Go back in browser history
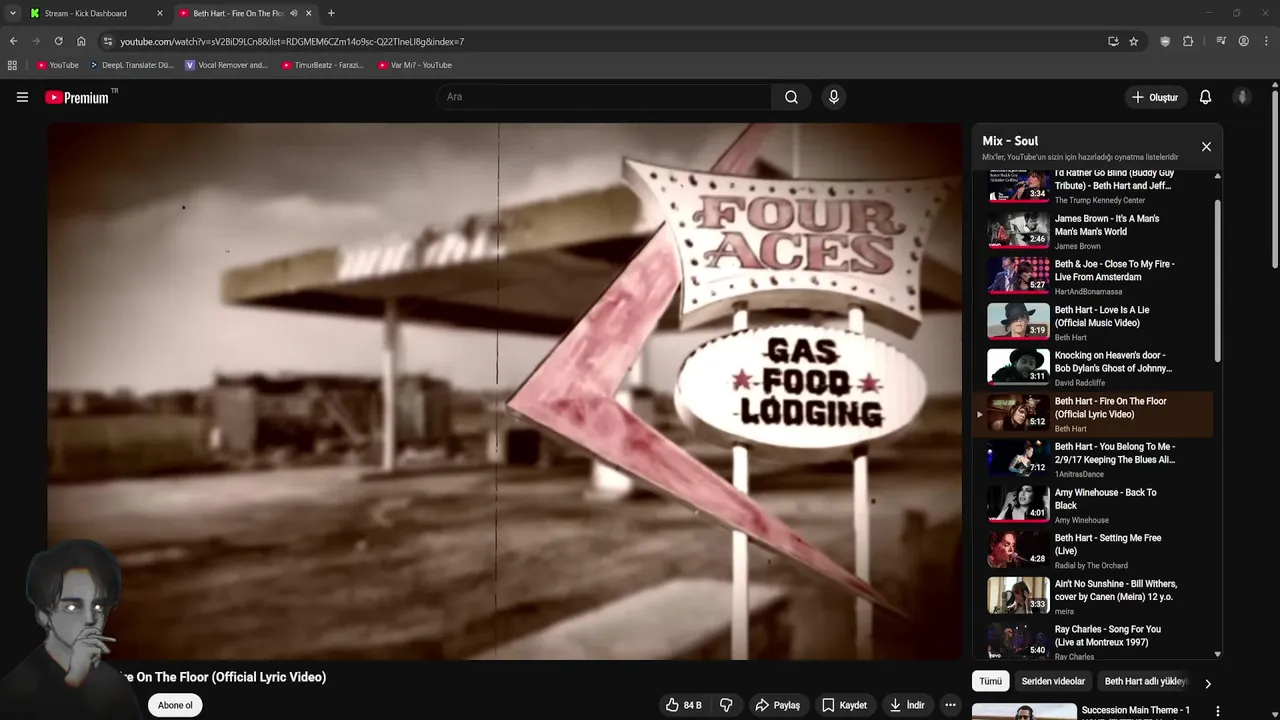1280x720 pixels. pos(13,41)
